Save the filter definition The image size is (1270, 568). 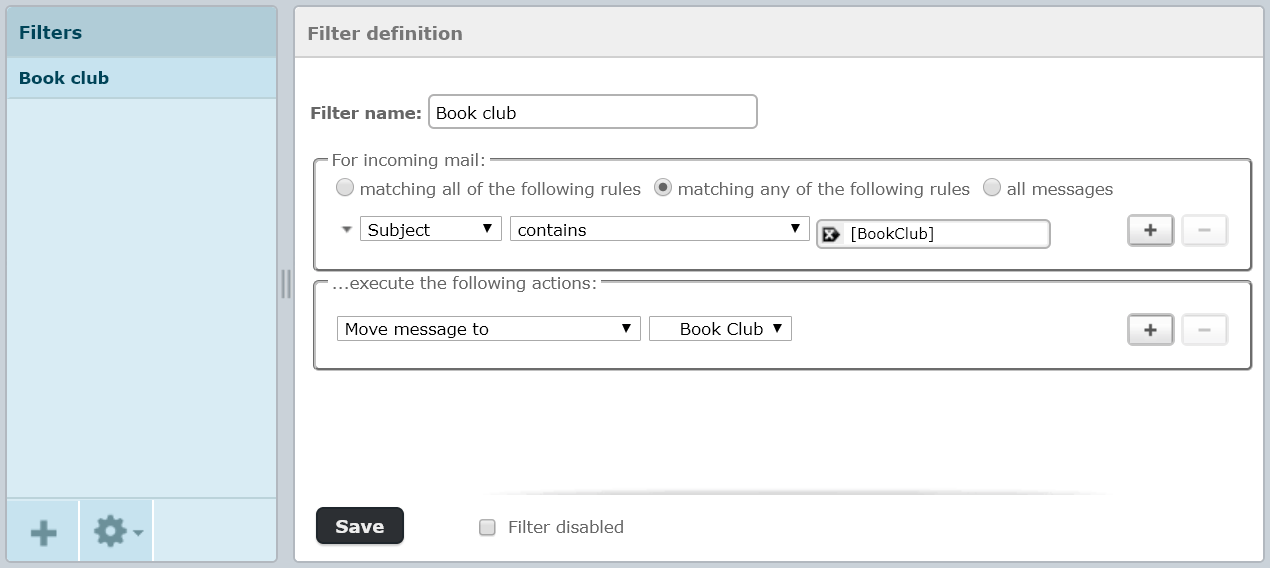click(x=360, y=526)
